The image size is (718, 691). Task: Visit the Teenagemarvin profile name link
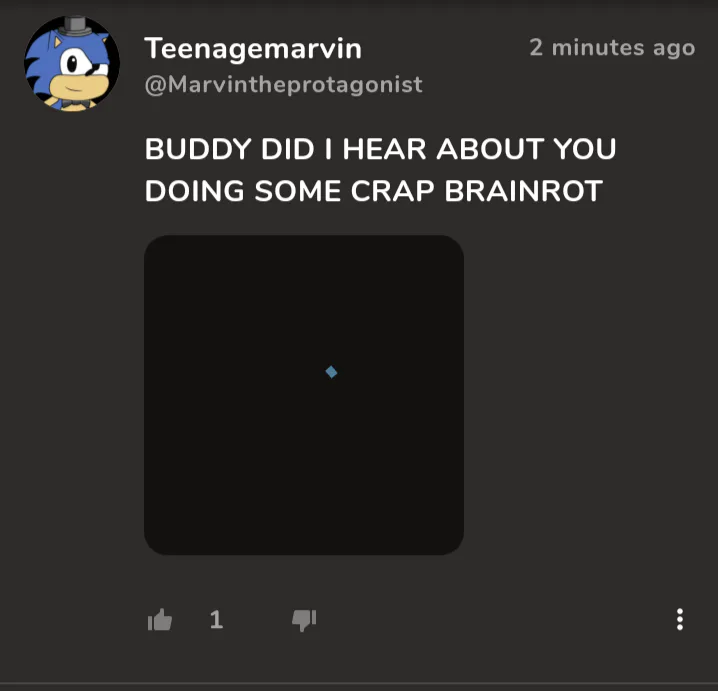coord(253,49)
